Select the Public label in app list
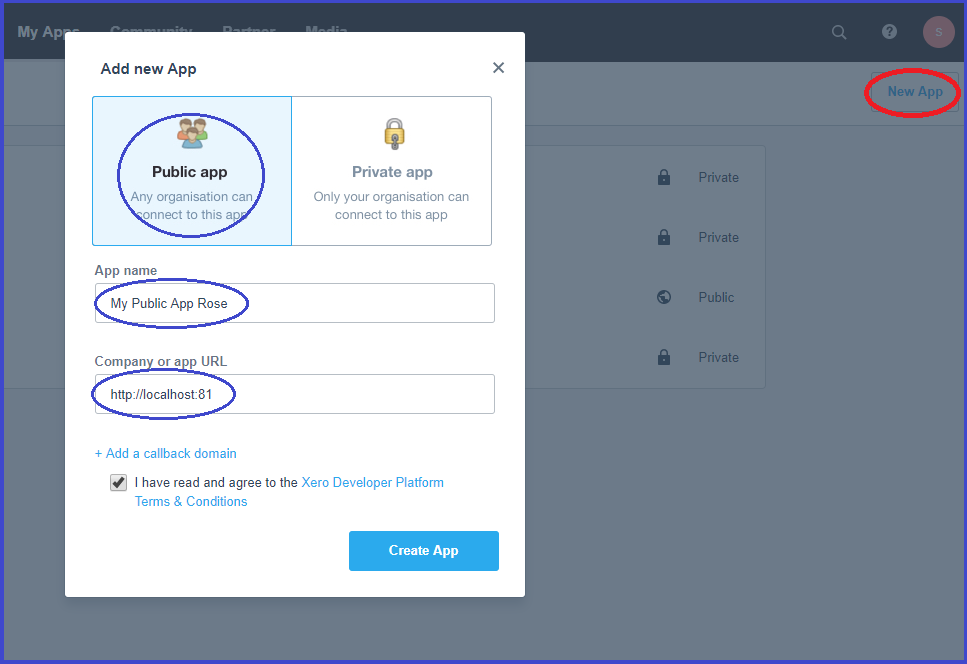 716,297
